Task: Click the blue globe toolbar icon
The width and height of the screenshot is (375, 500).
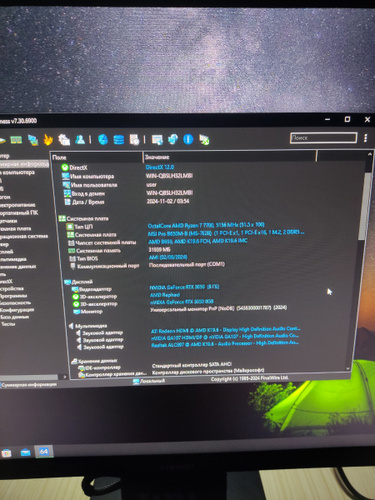Action: point(103,139)
